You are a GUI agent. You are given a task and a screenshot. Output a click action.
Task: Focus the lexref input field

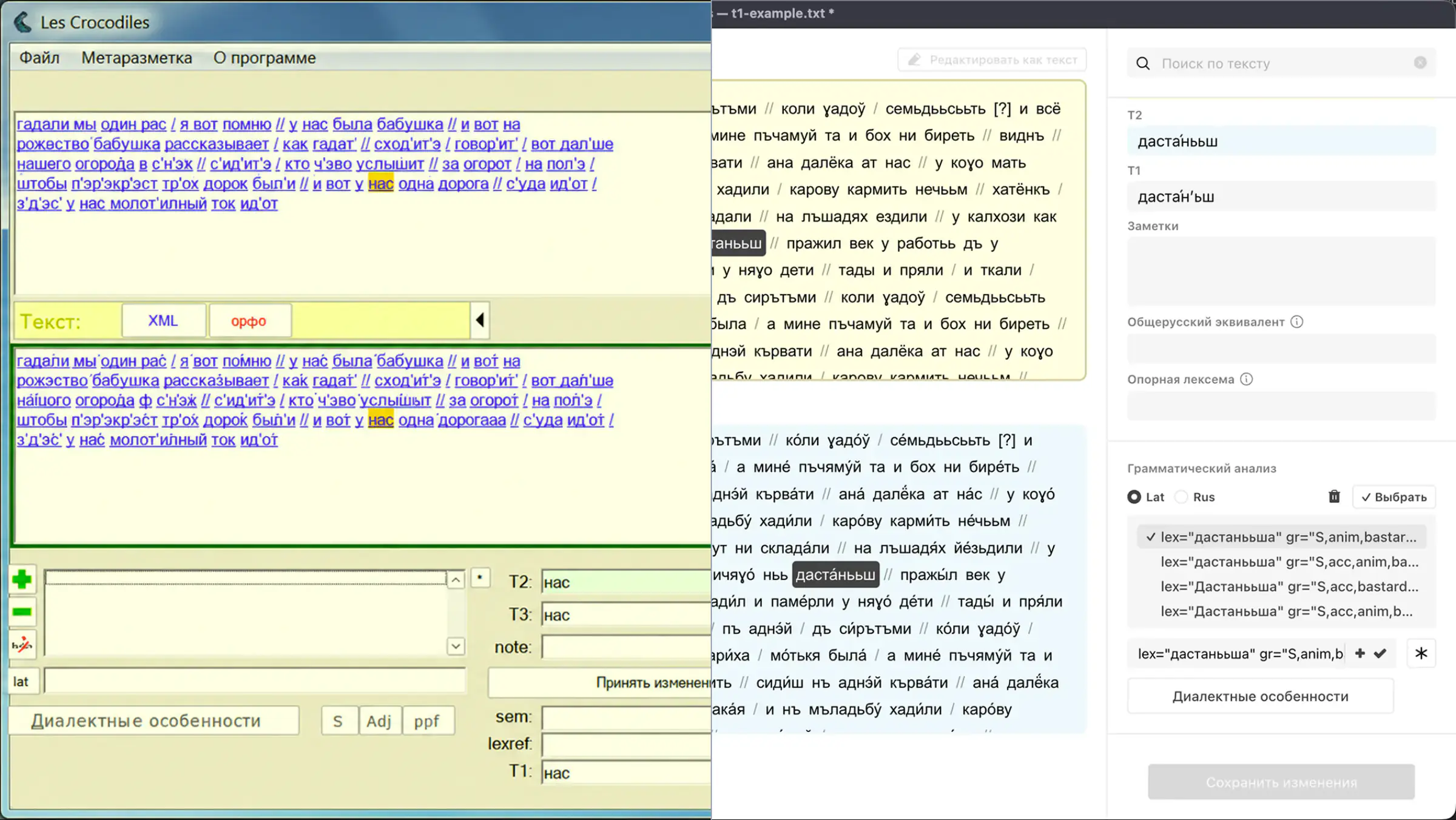[x=626, y=744]
